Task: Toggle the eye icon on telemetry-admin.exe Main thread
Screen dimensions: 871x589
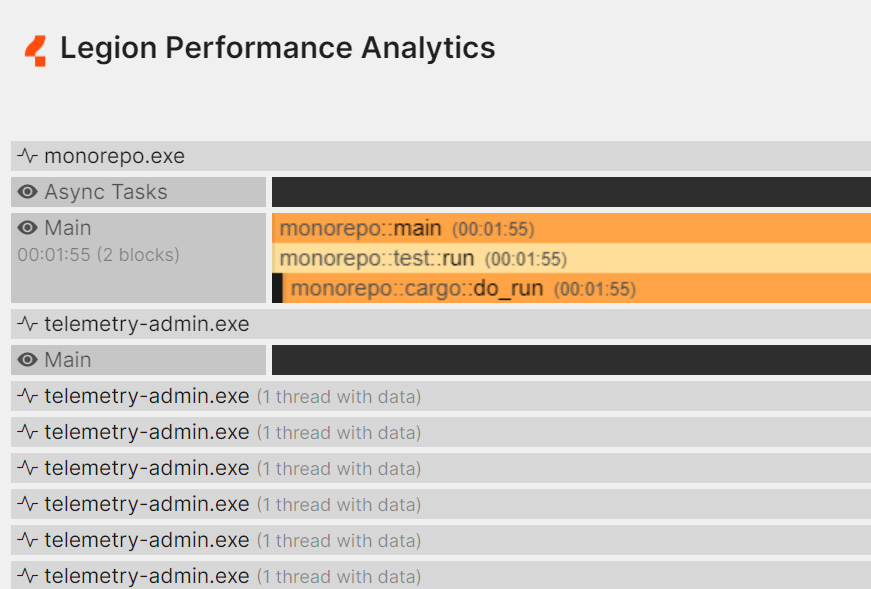Action: (27, 359)
